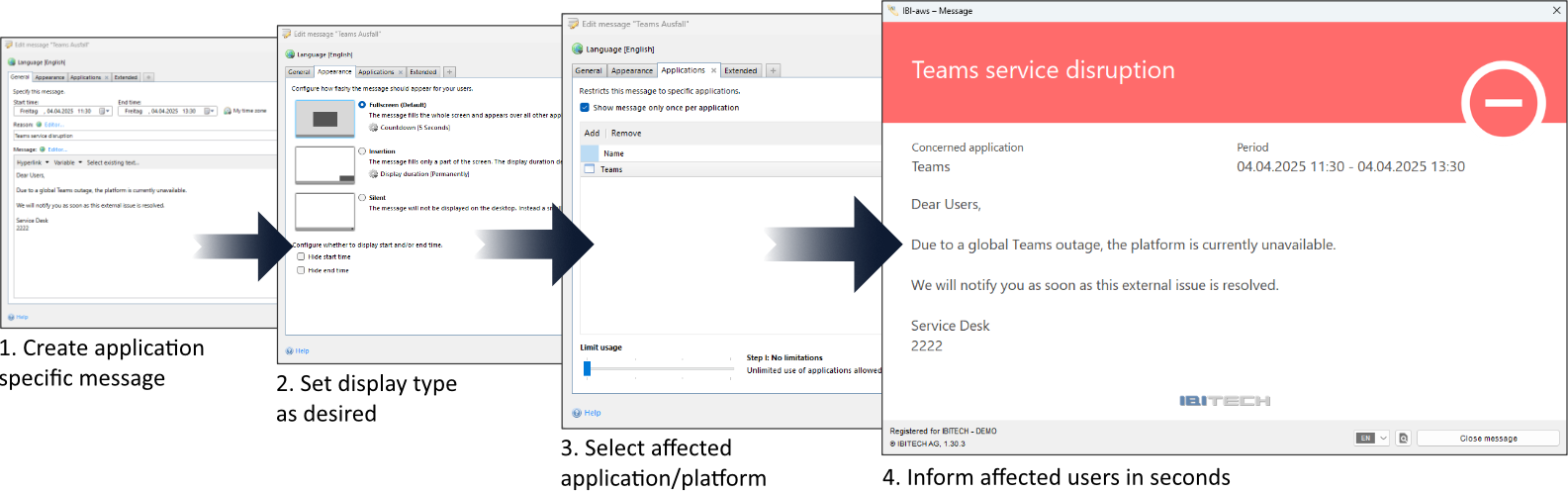Click the My time zone icon
The width and height of the screenshot is (1568, 493).
pos(228,111)
